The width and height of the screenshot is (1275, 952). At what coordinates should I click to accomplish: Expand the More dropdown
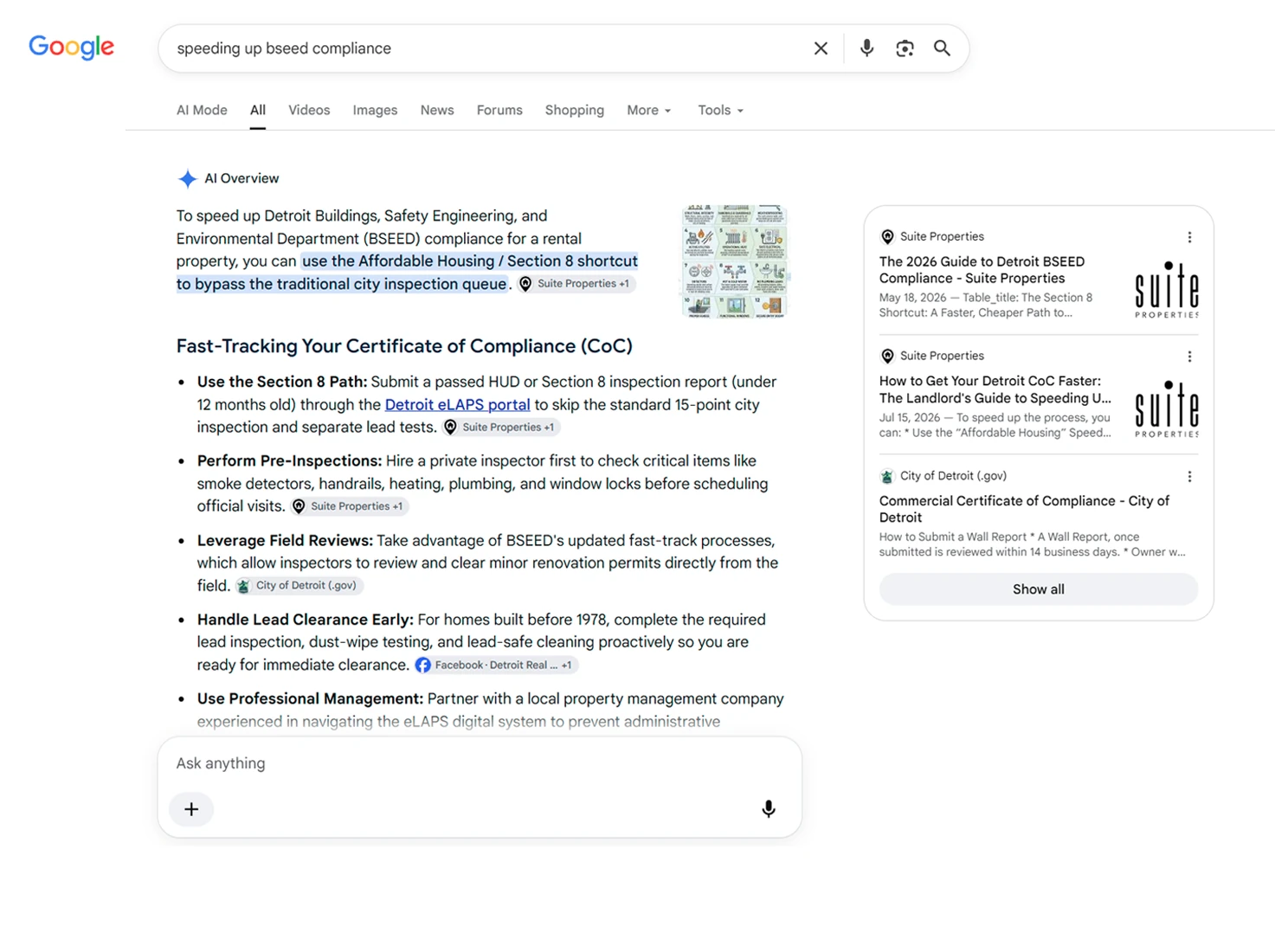point(649,110)
